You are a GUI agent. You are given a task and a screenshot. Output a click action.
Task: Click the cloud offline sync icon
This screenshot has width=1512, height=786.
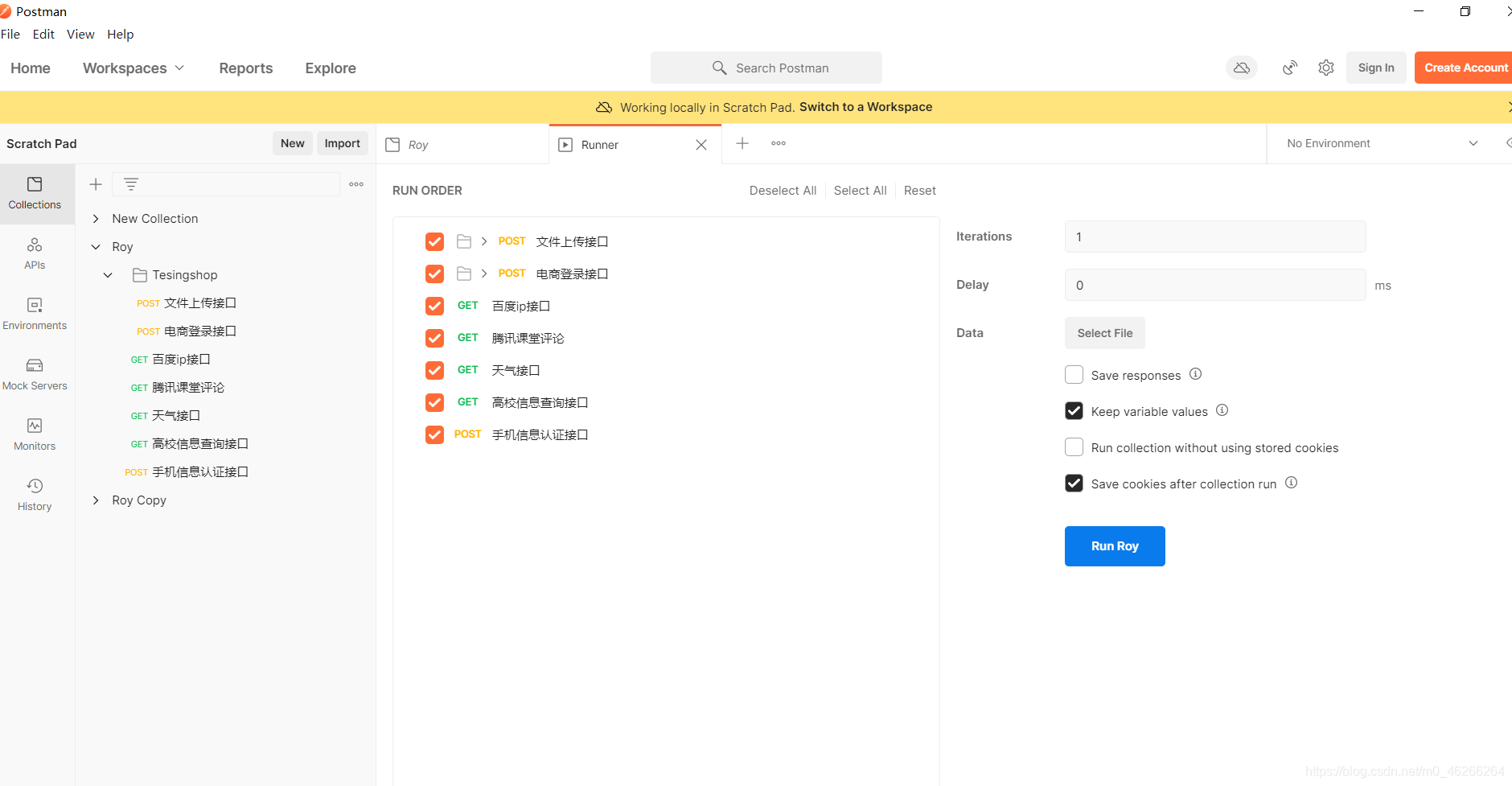[1242, 68]
